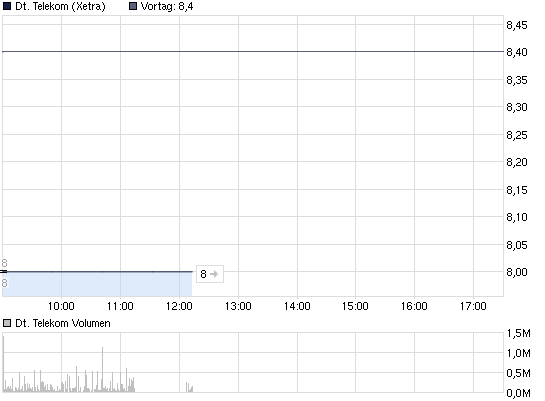The image size is (545, 401).
Task: Click the 0,0M volume axis label
Action: pos(518,393)
